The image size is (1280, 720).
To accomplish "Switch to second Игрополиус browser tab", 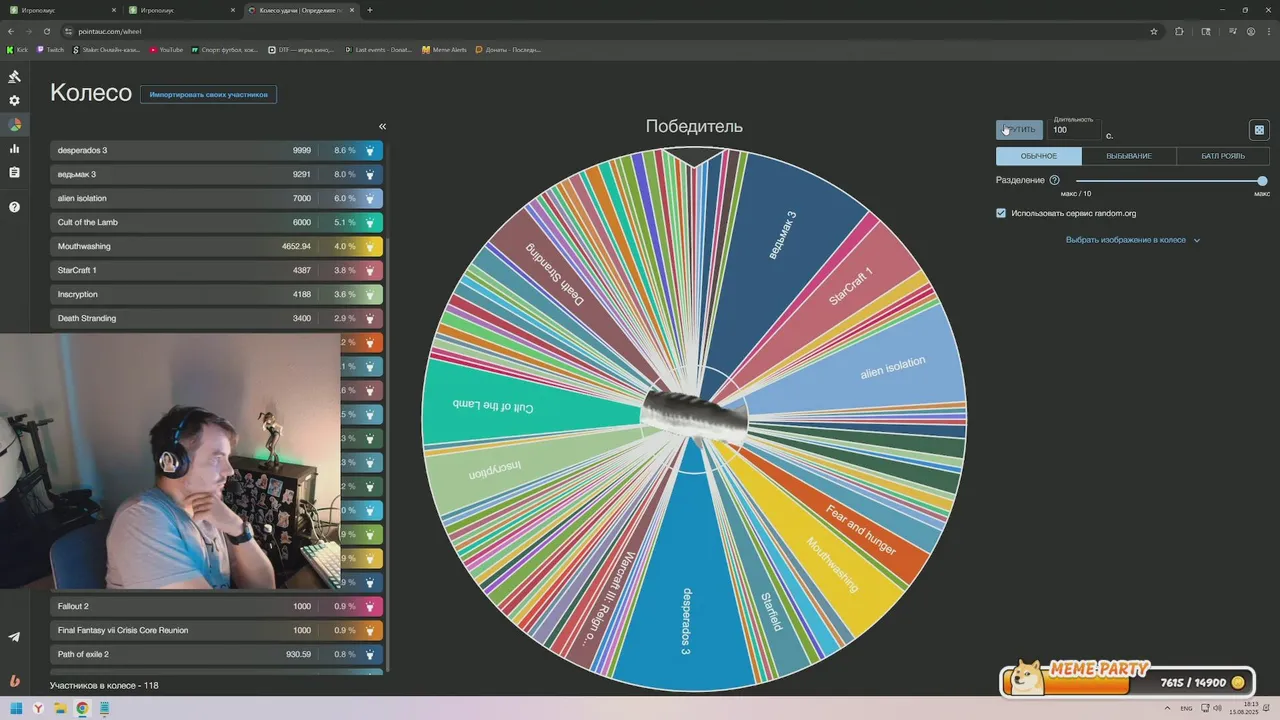I will point(182,10).
